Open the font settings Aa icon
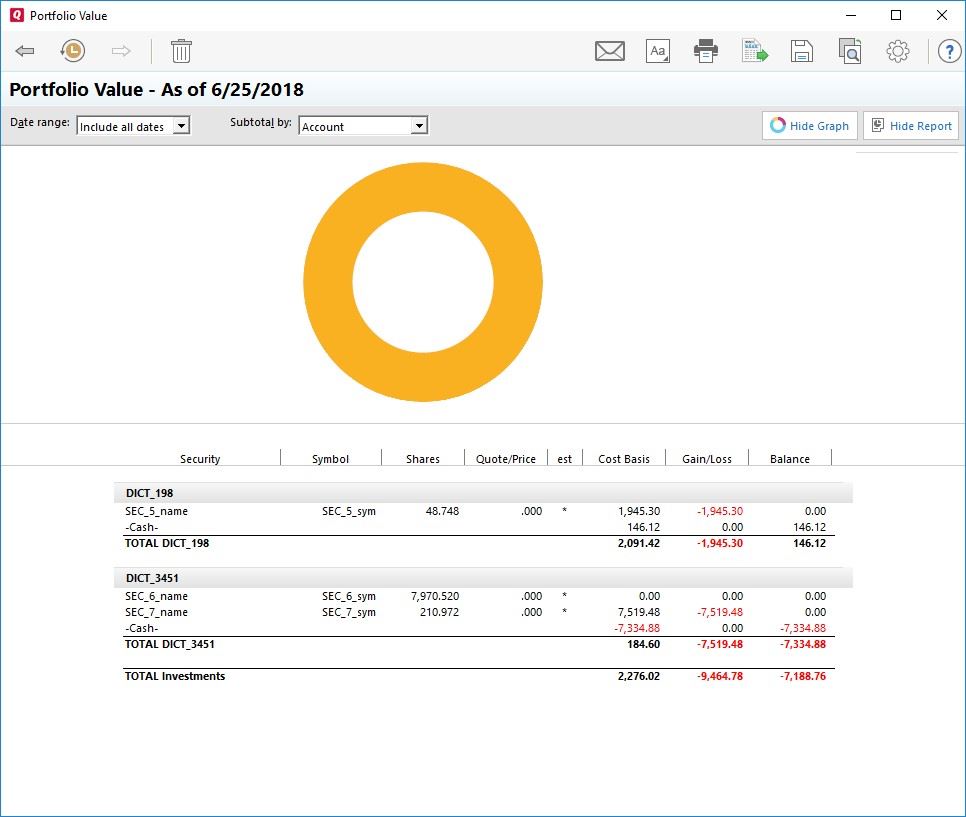The height and width of the screenshot is (817, 966). point(657,51)
